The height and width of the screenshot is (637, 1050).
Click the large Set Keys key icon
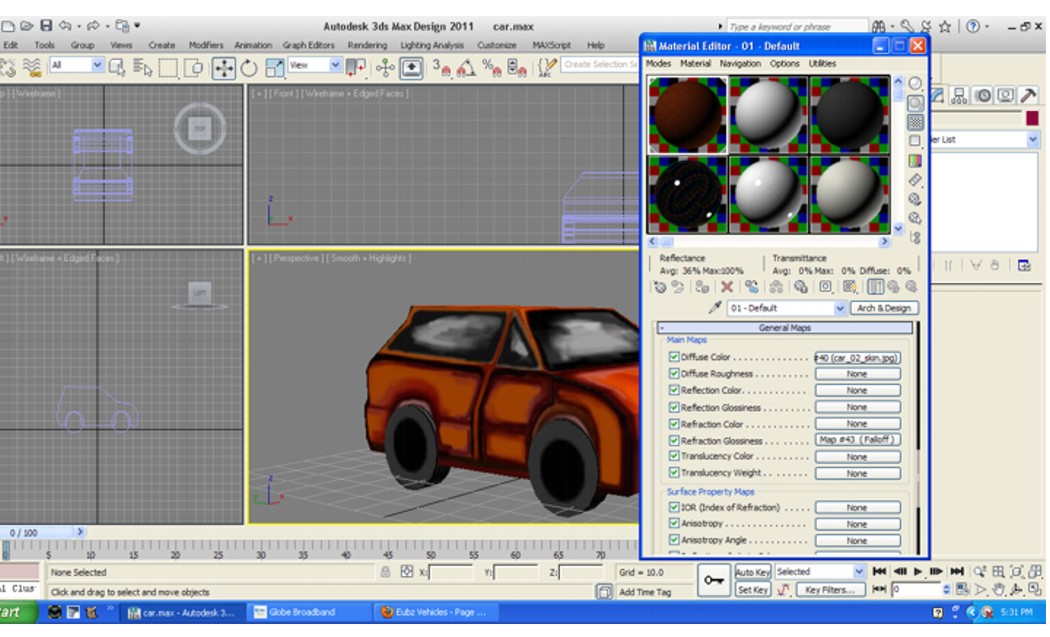714,580
